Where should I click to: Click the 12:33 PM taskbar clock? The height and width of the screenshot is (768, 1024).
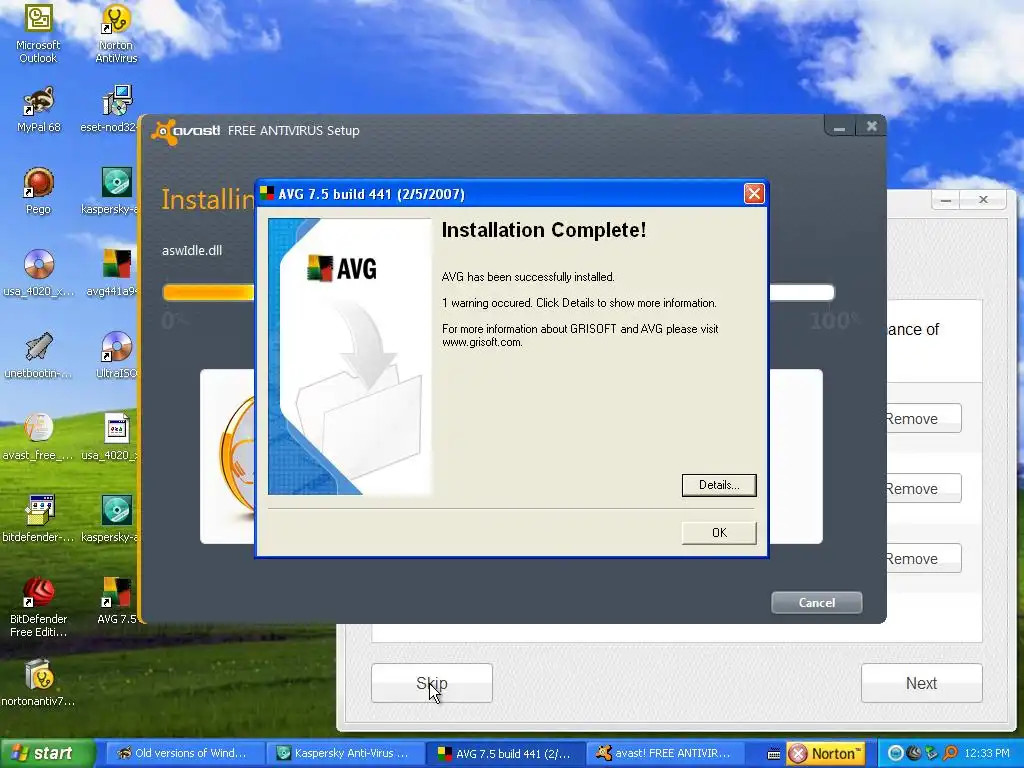coord(987,754)
